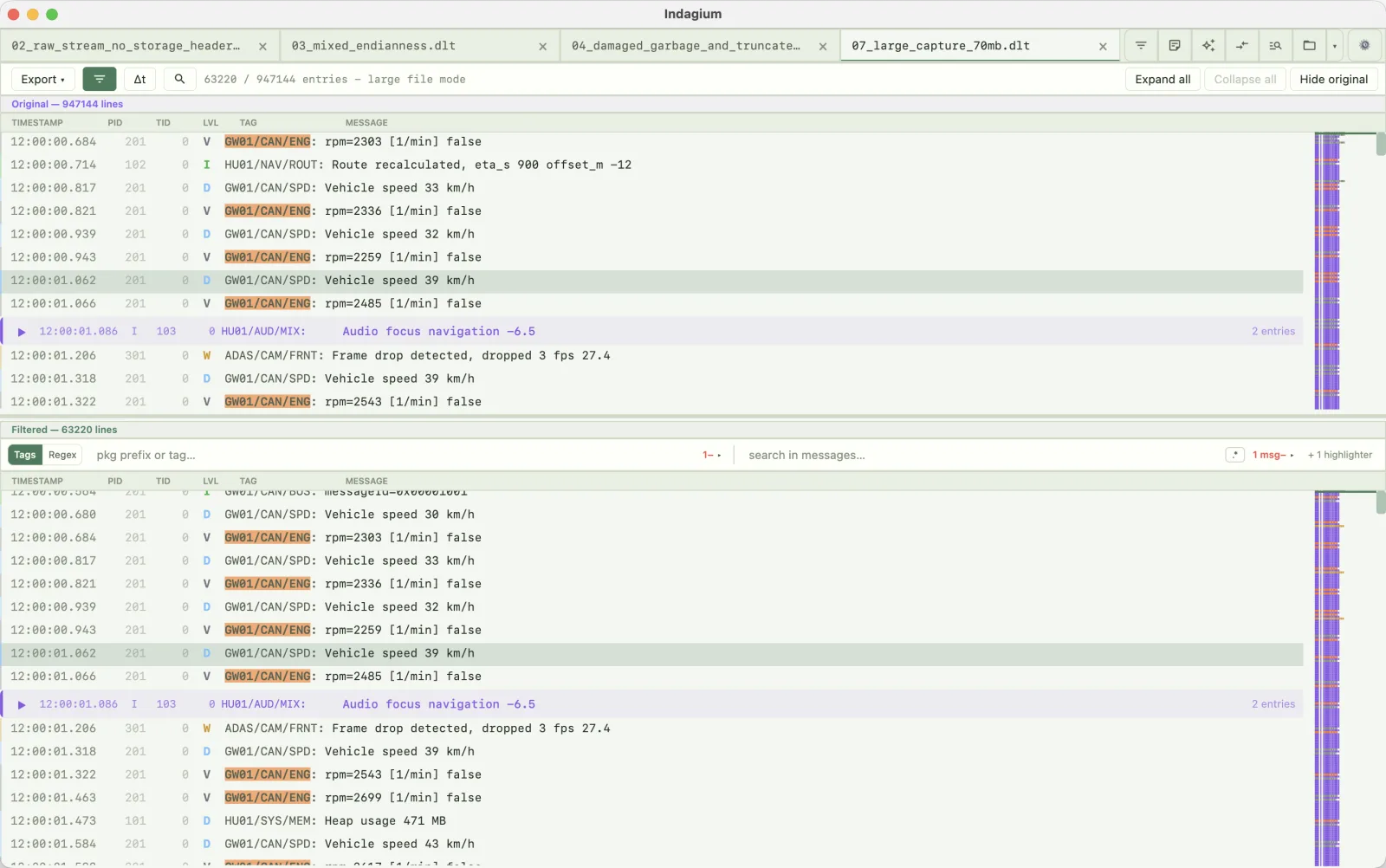Select Original row 'Vehicle speed 33 km/h'
The width and height of the screenshot is (1386, 868).
point(652,188)
